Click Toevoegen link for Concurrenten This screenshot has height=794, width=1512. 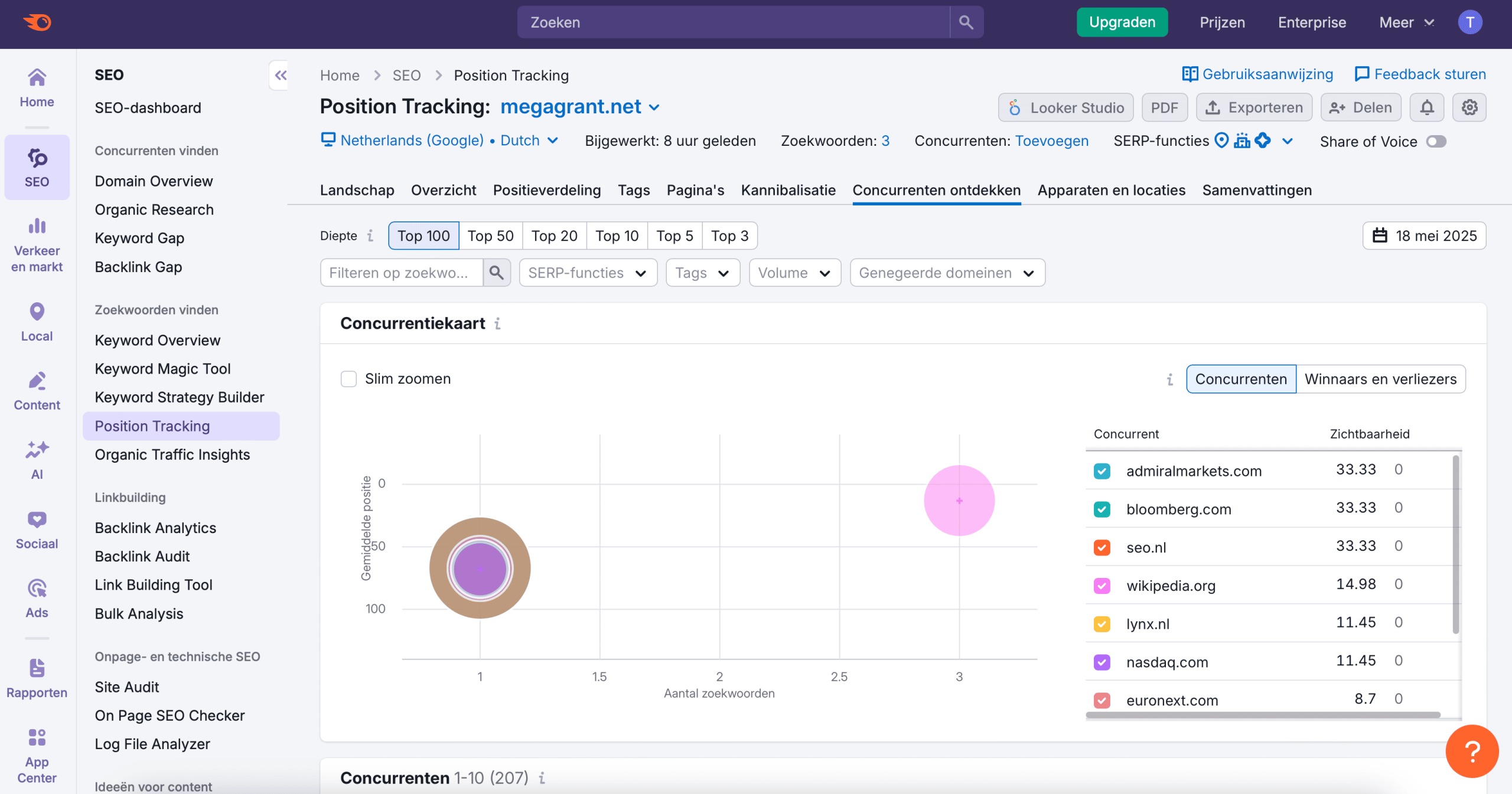(x=1051, y=140)
